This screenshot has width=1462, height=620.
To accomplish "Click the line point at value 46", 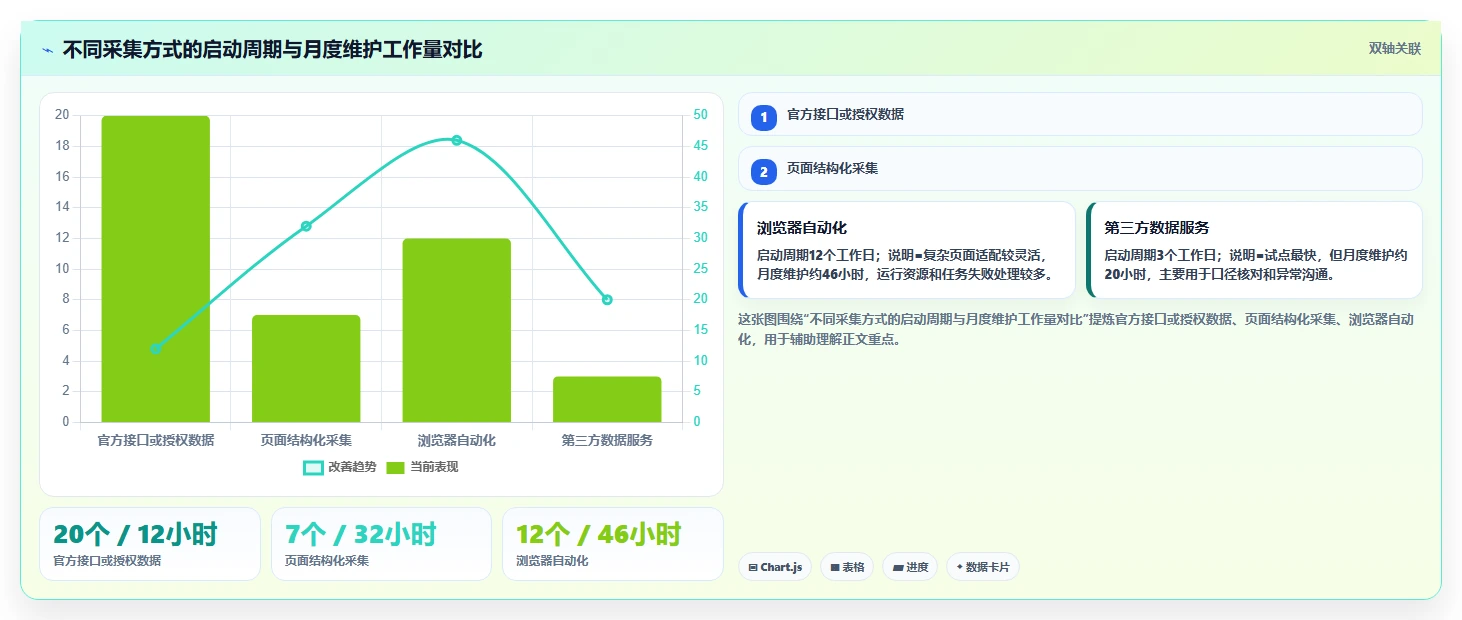I will point(457,140).
